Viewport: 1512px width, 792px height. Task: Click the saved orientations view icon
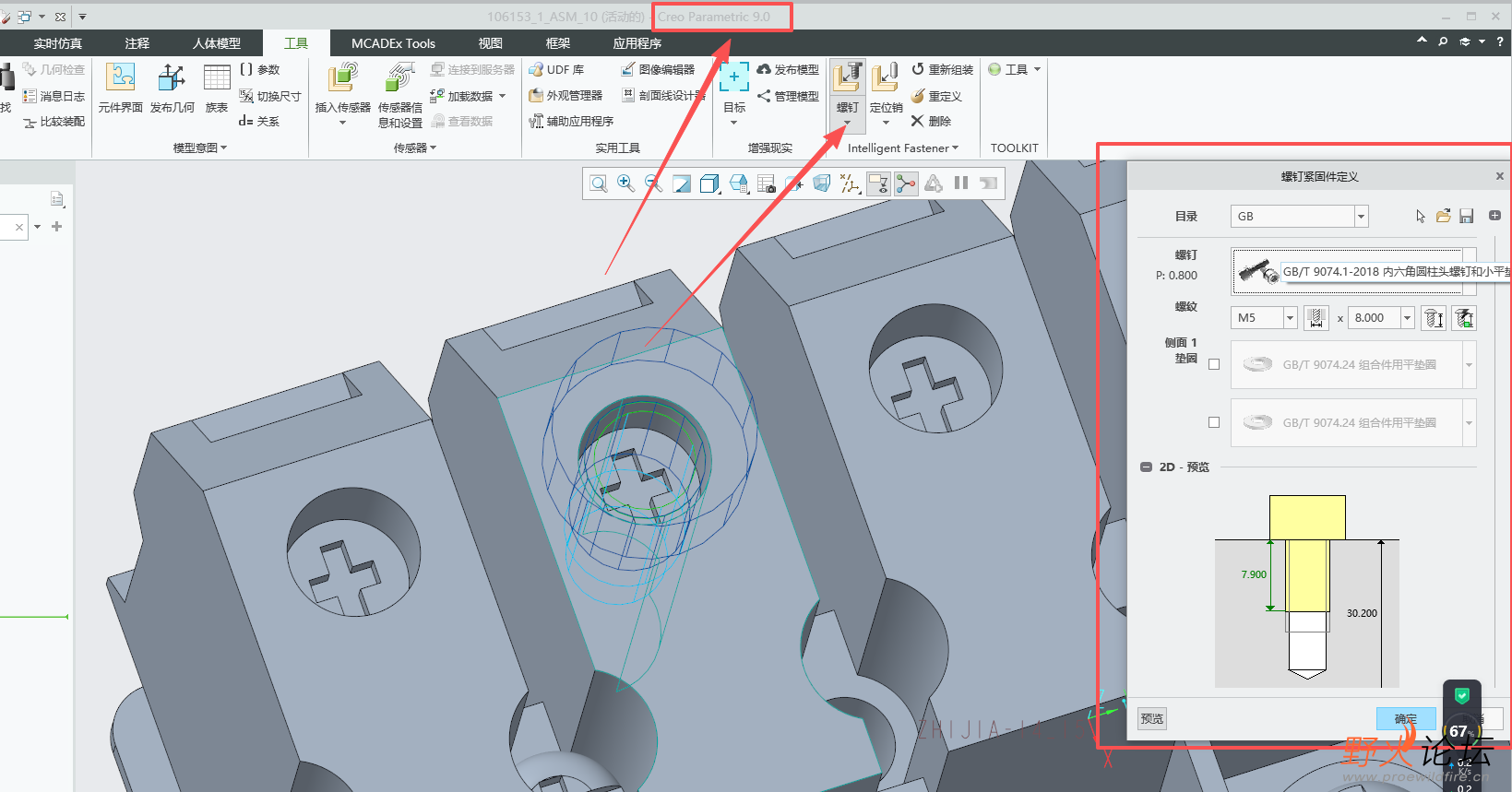tap(738, 183)
